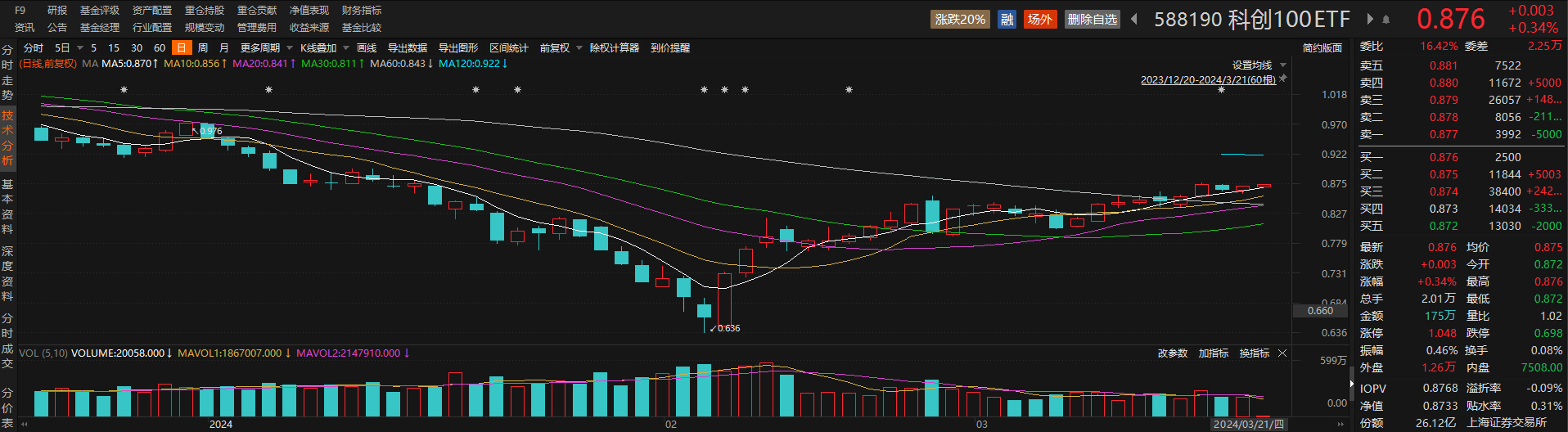Viewport: 1568px width, 432px height.
Task: Click the 导出数据 button
Action: click(x=407, y=47)
